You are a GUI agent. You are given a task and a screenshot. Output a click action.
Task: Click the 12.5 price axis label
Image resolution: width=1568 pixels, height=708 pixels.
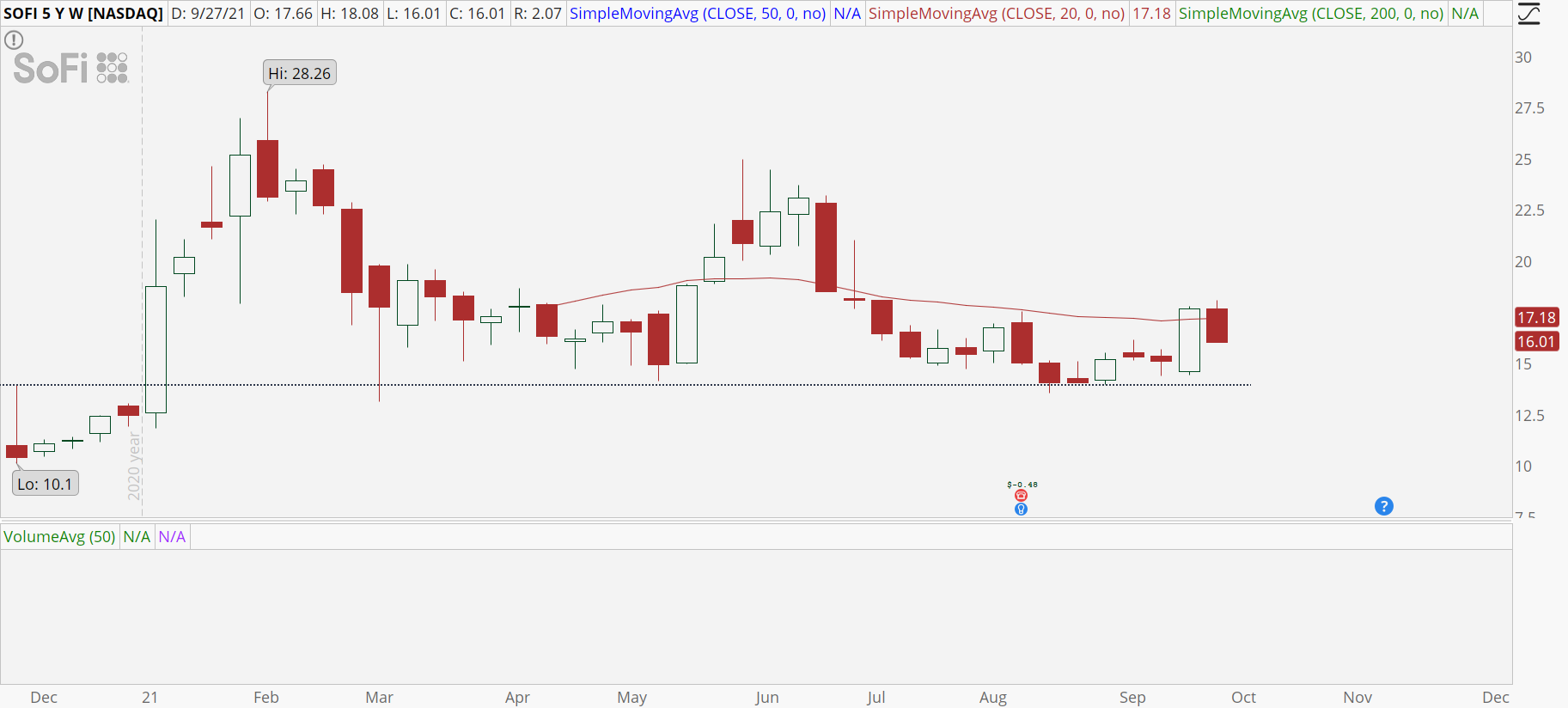(x=1529, y=416)
